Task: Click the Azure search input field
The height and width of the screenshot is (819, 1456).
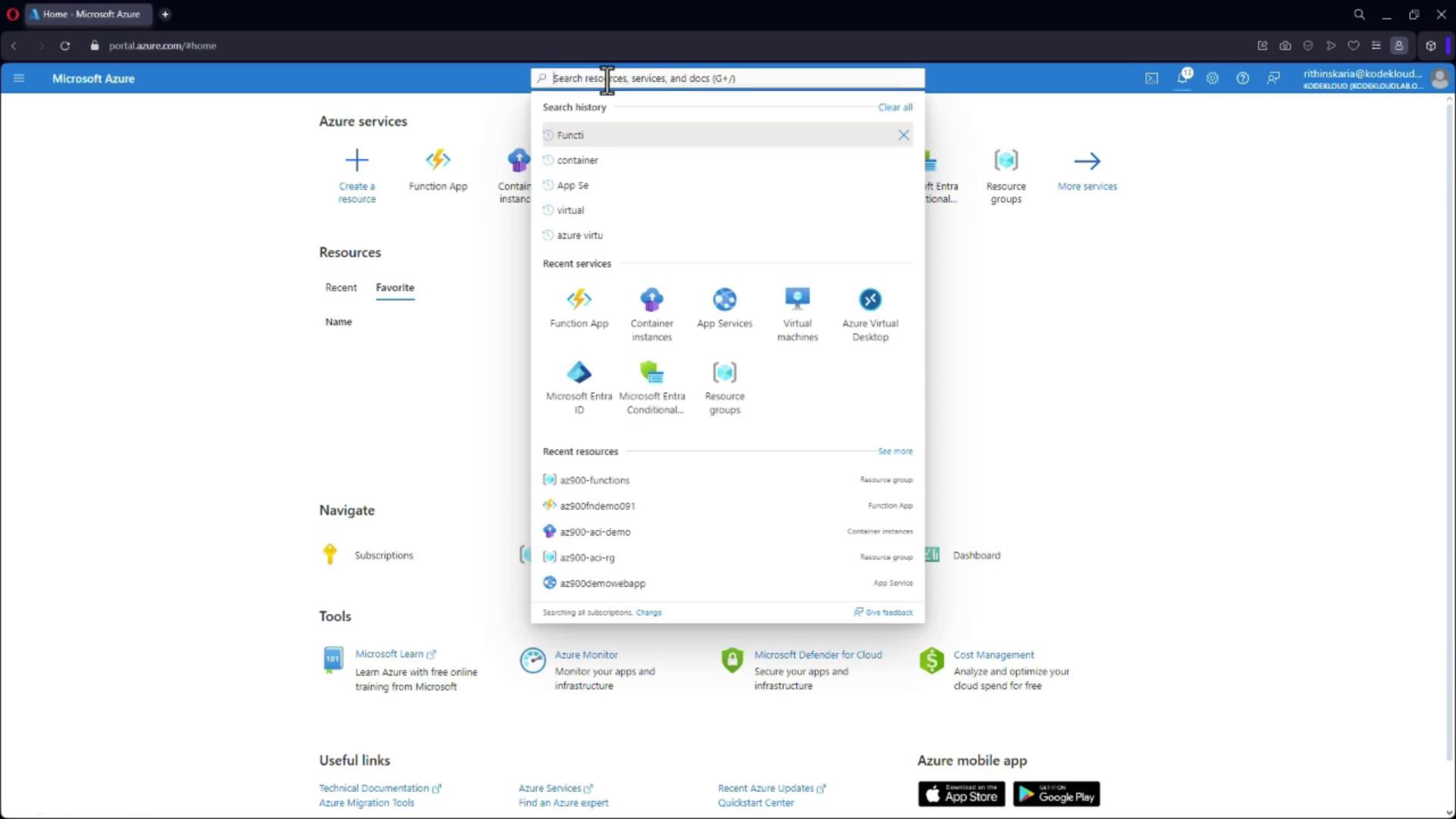Action: point(728,78)
